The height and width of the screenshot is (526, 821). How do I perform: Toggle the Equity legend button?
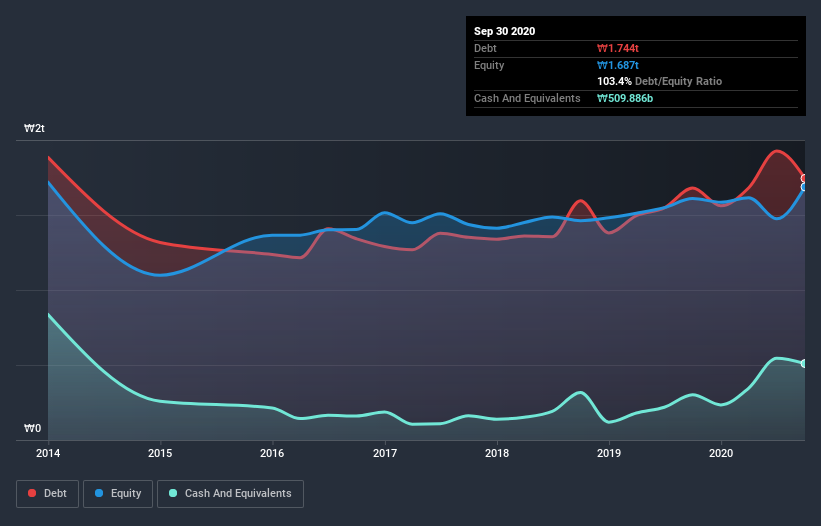click(x=118, y=494)
